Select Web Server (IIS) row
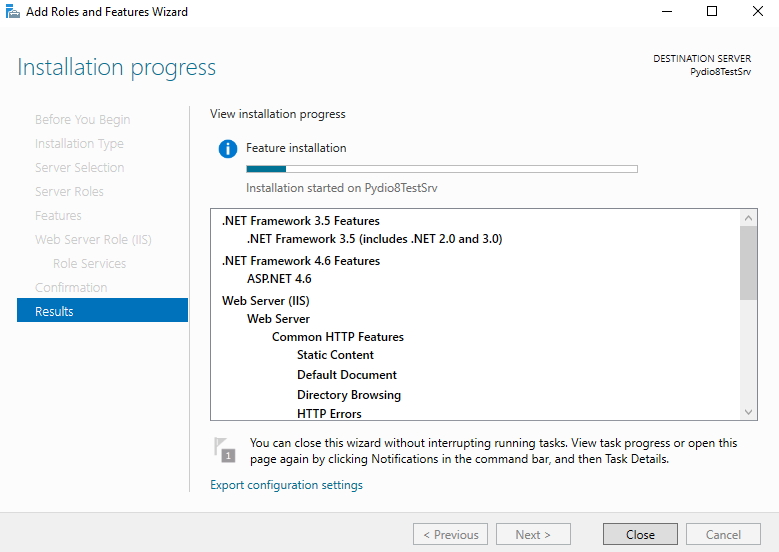This screenshot has height=552, width=779. [x=266, y=301]
